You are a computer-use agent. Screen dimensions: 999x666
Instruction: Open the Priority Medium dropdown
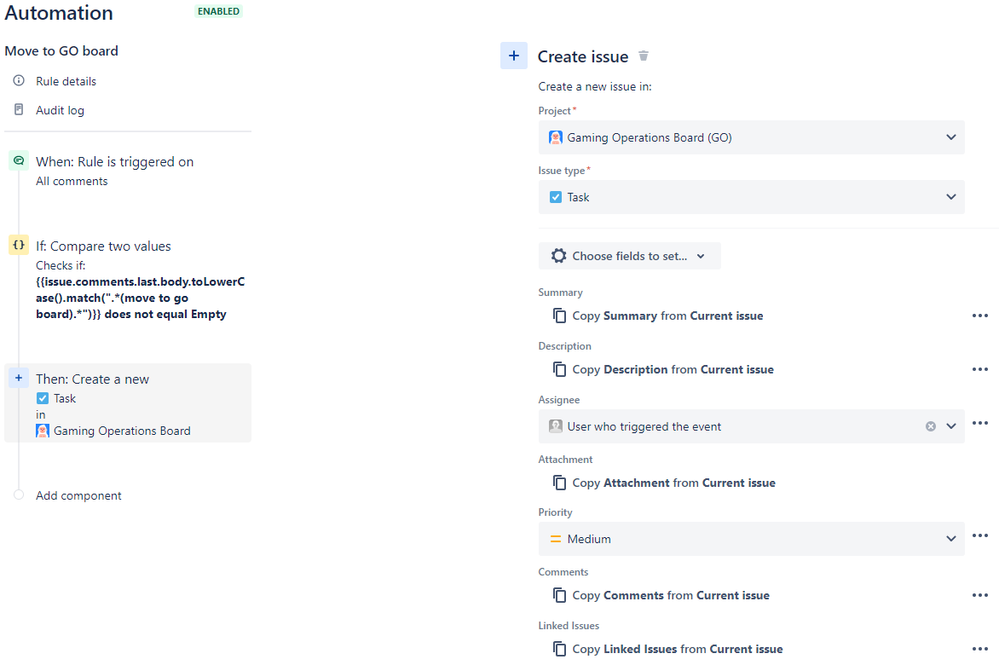(751, 539)
